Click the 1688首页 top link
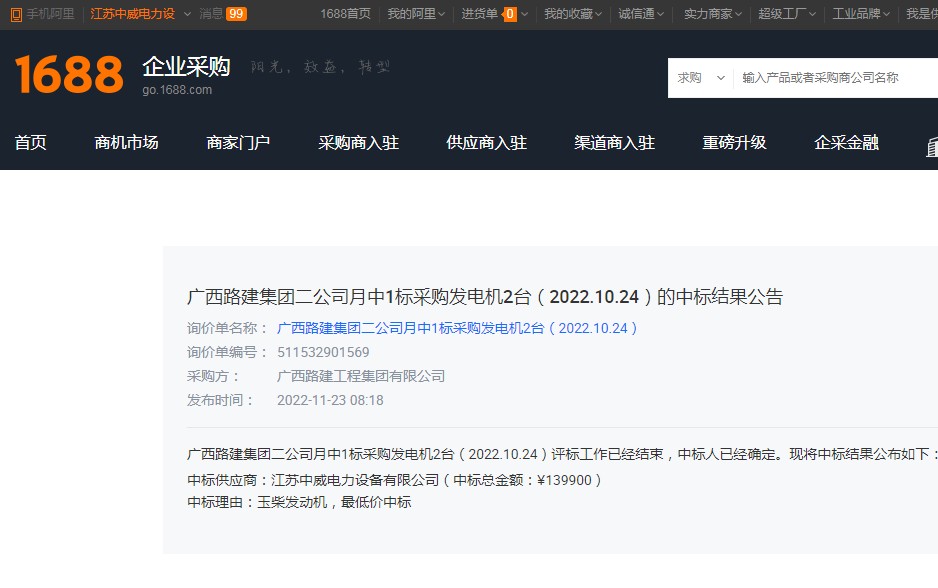This screenshot has height=588, width=938. click(345, 14)
